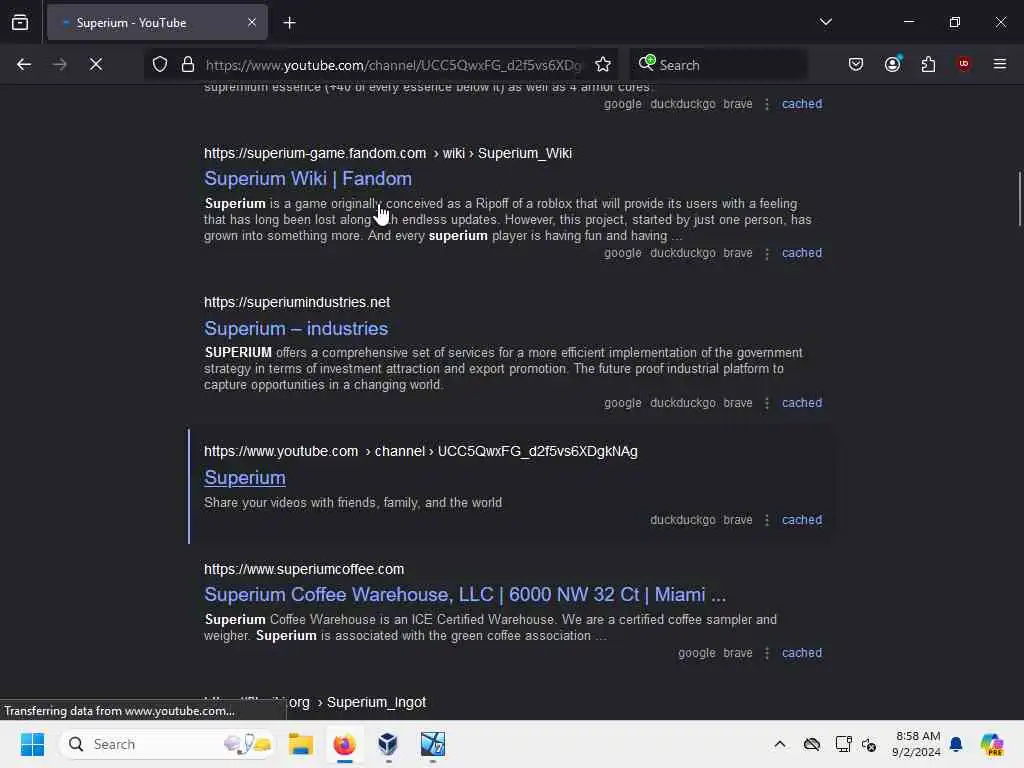Open cached copy of YouTube result
The image size is (1024, 768).
[802, 520]
